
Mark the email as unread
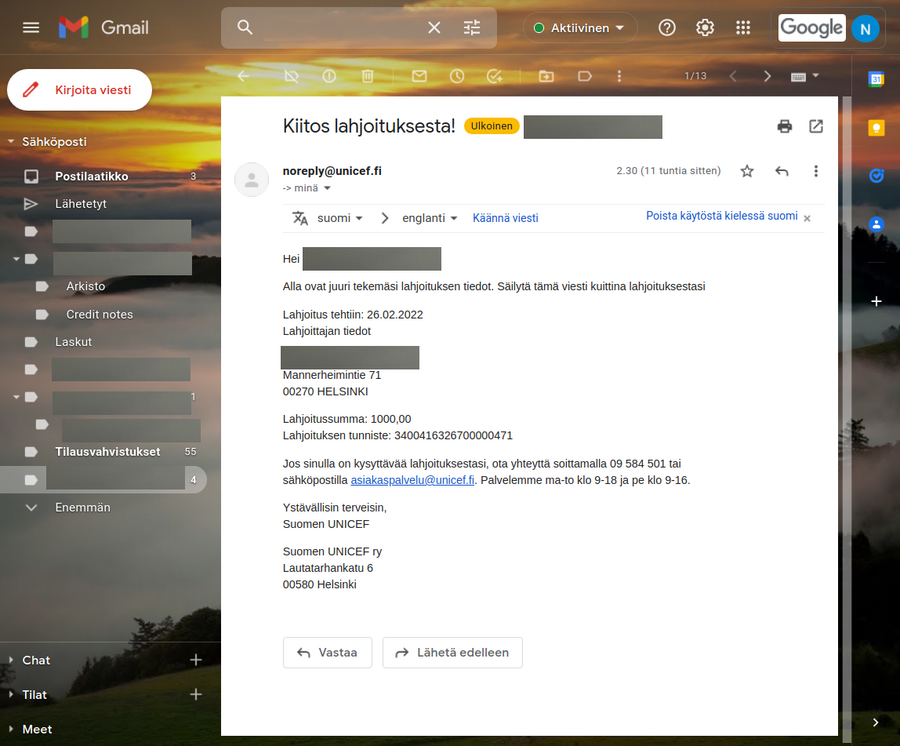point(419,76)
